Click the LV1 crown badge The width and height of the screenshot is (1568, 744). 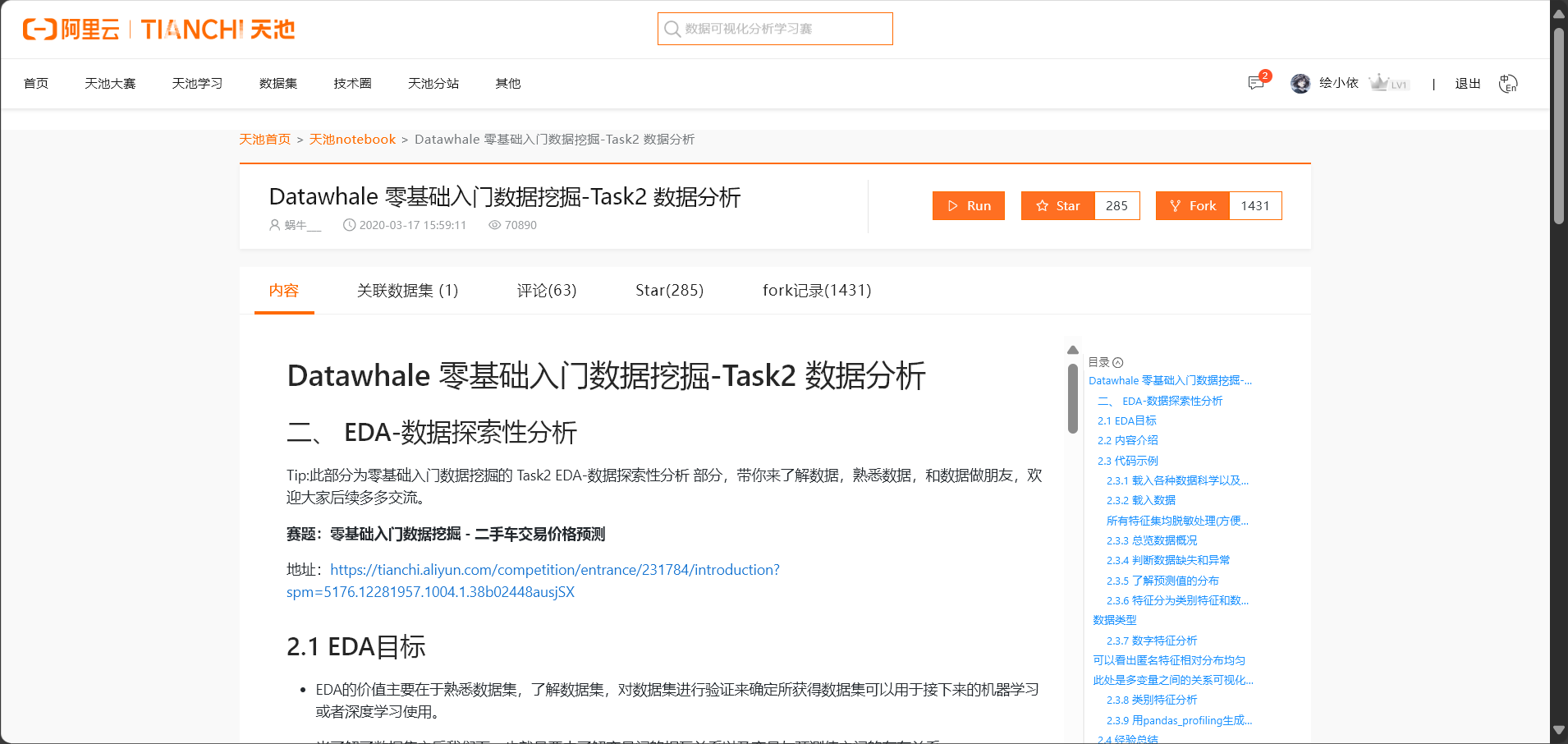1389,83
